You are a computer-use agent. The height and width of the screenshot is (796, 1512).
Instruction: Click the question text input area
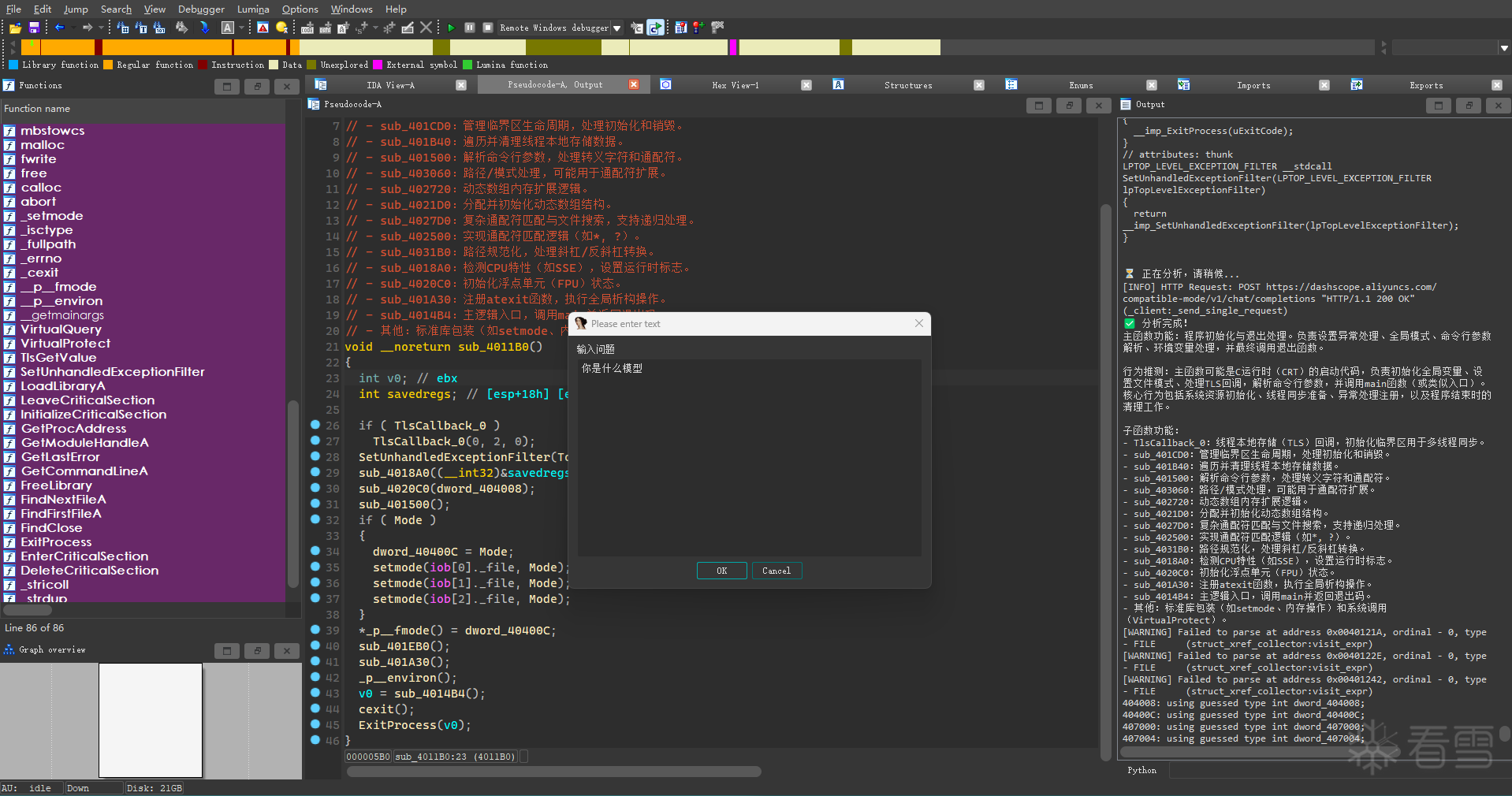coord(750,458)
